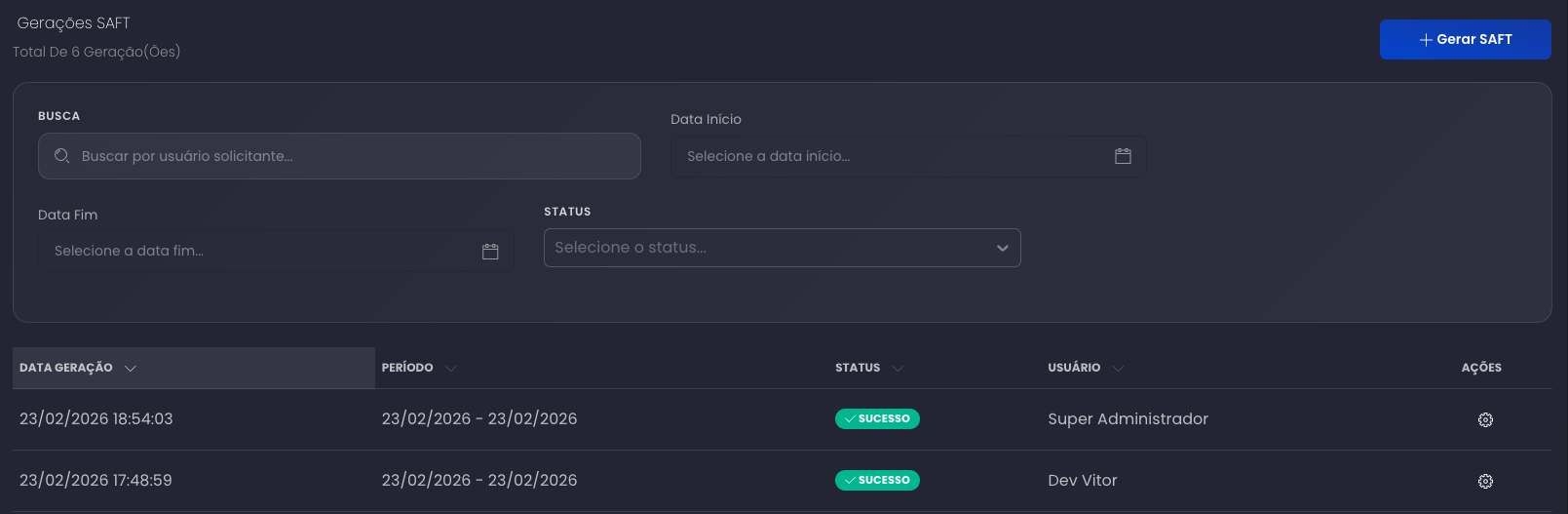Click Super Administrador user cell
Image resolution: width=1568 pixels, height=514 pixels.
pyautogui.click(x=1128, y=418)
